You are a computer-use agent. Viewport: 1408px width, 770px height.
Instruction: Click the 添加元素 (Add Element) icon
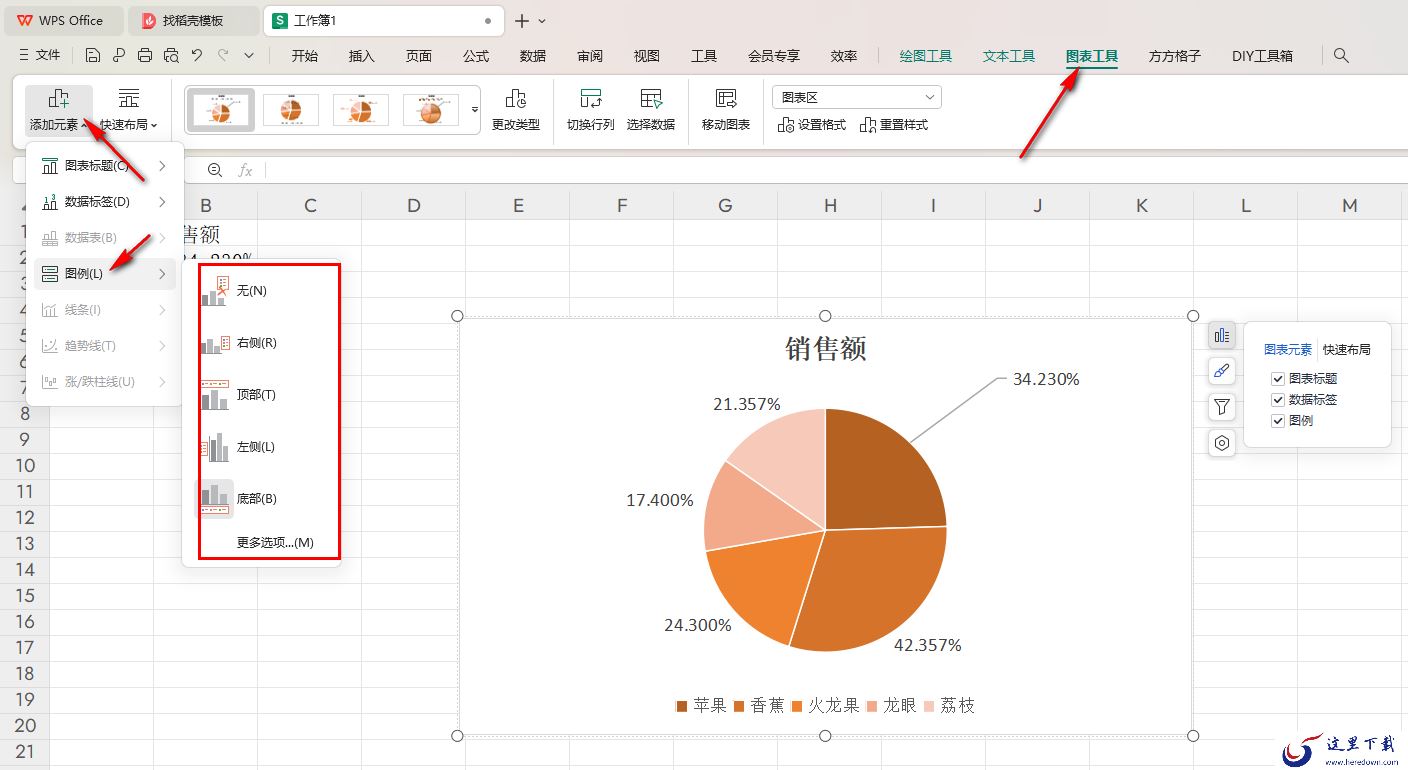[x=59, y=99]
